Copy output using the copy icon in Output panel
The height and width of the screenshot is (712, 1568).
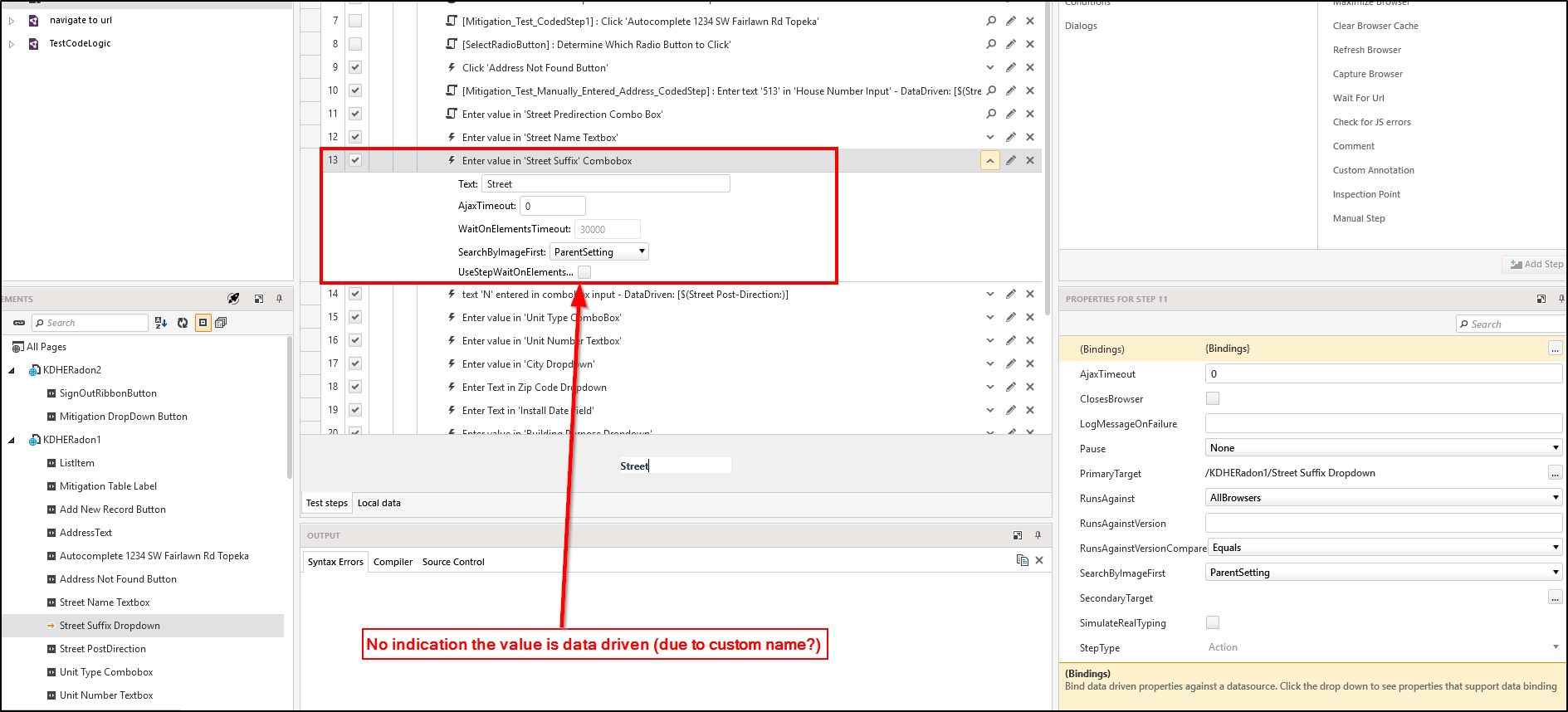[x=1022, y=561]
